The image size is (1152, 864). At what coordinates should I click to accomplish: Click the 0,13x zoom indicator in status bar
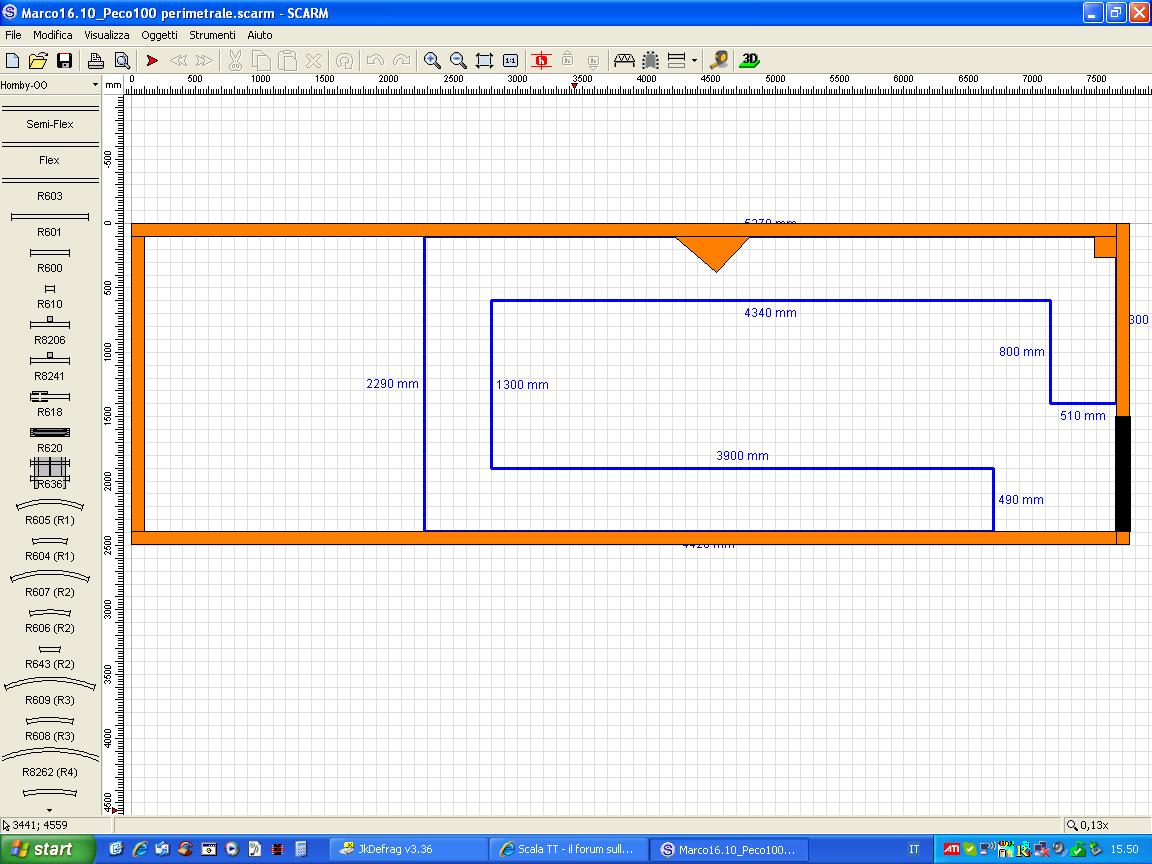[1087, 825]
